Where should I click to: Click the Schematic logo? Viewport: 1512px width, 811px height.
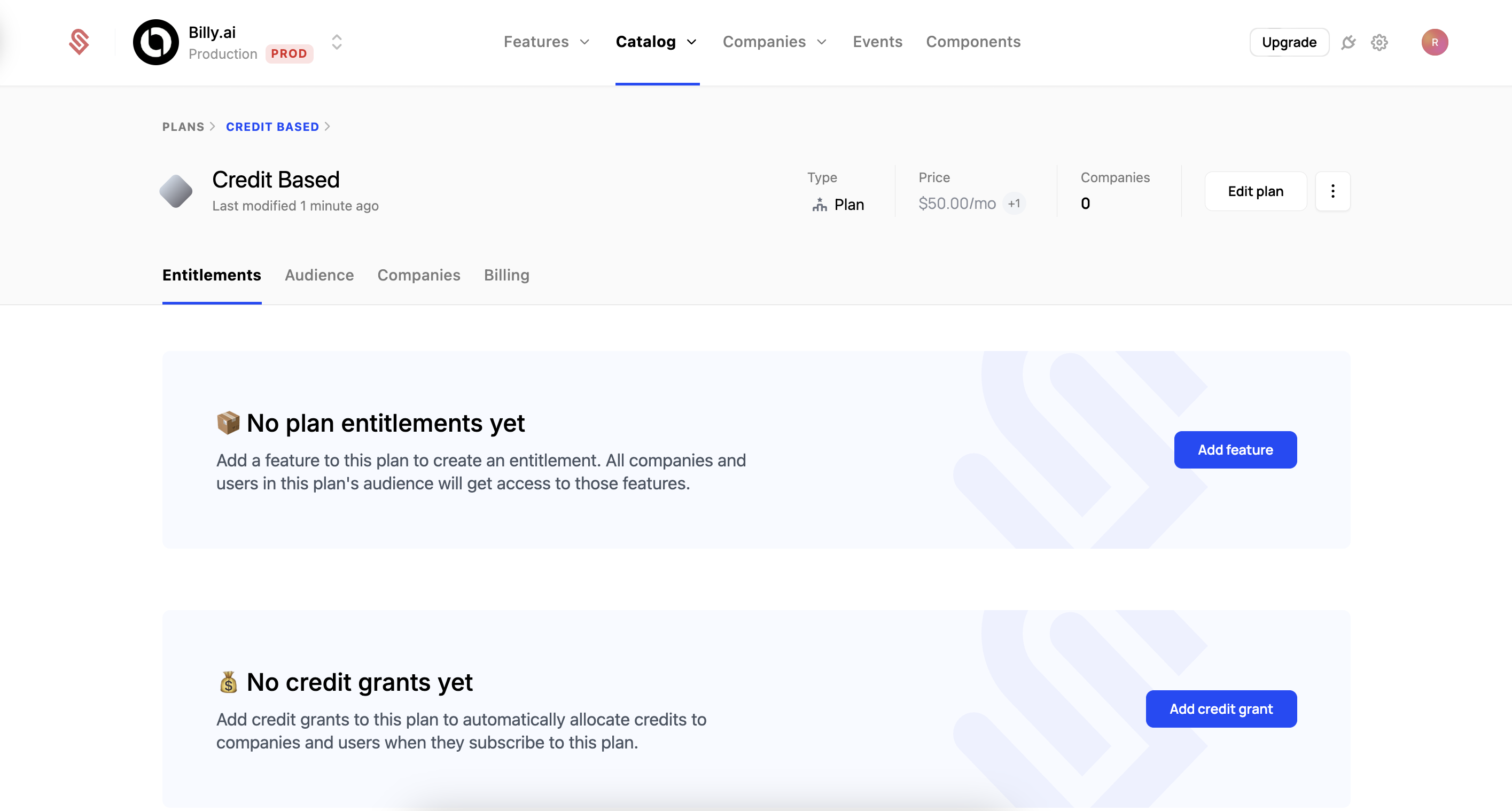[x=80, y=42]
